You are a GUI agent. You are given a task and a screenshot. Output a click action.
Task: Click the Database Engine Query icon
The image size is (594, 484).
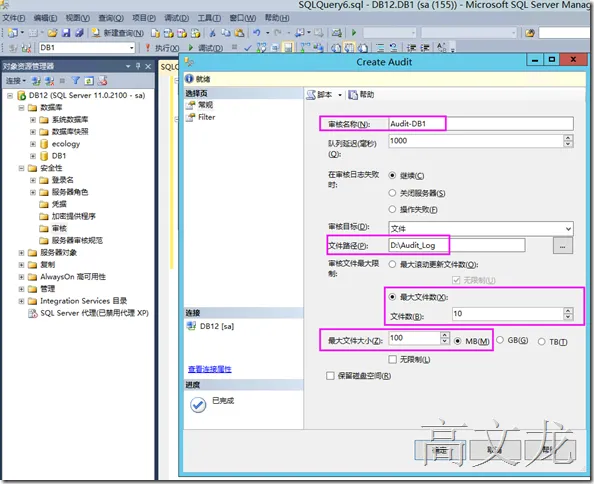point(155,33)
